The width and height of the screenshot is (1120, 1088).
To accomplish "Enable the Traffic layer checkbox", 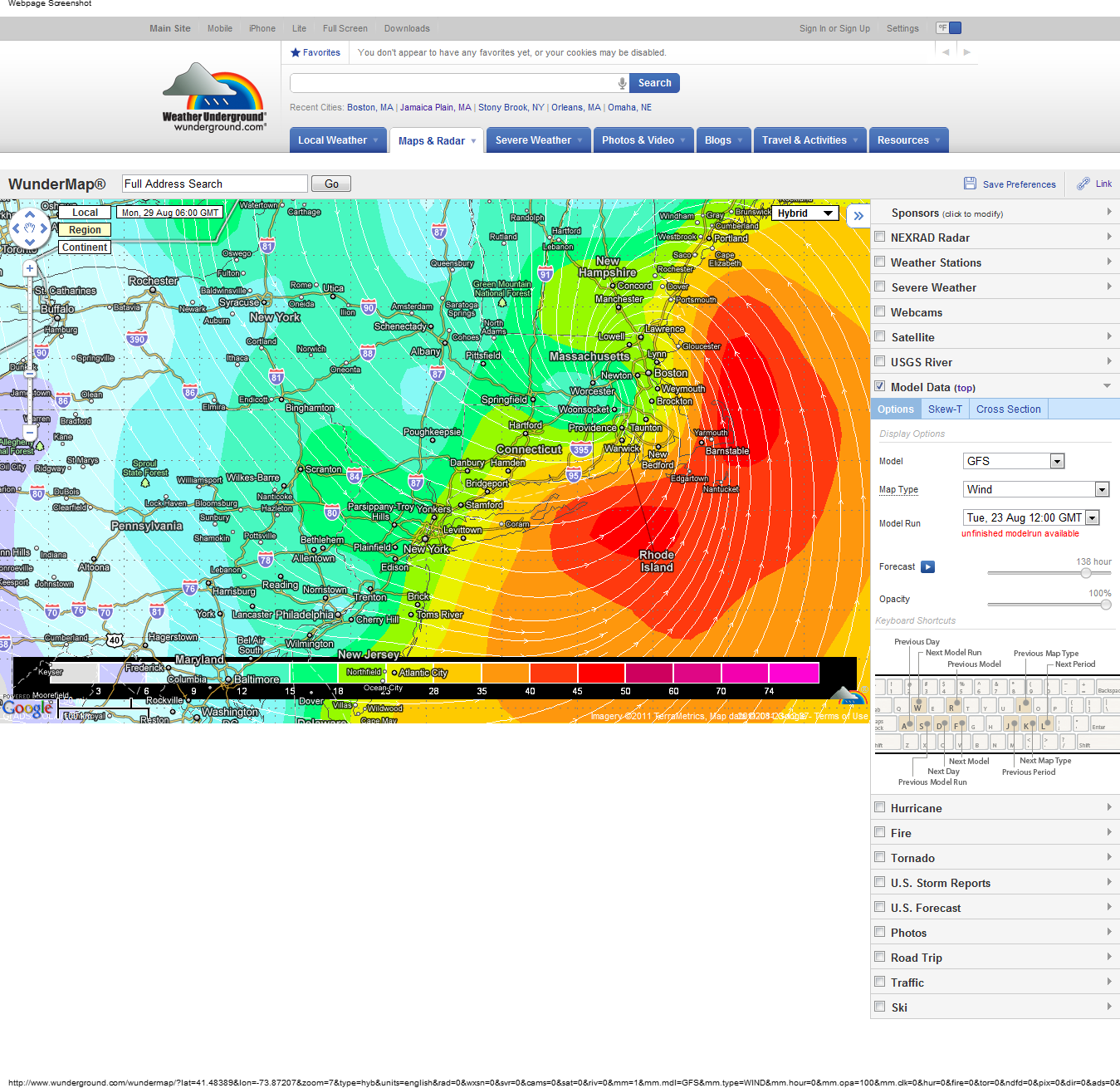I will (879, 982).
